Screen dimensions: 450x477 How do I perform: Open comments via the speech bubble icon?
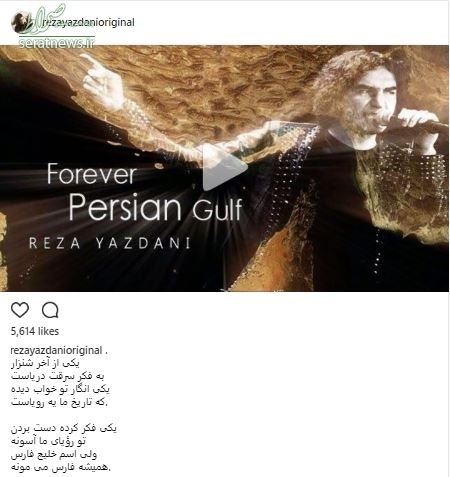(x=50, y=310)
